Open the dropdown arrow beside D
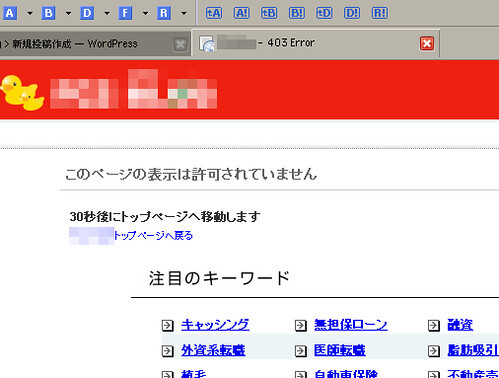 tap(107, 14)
